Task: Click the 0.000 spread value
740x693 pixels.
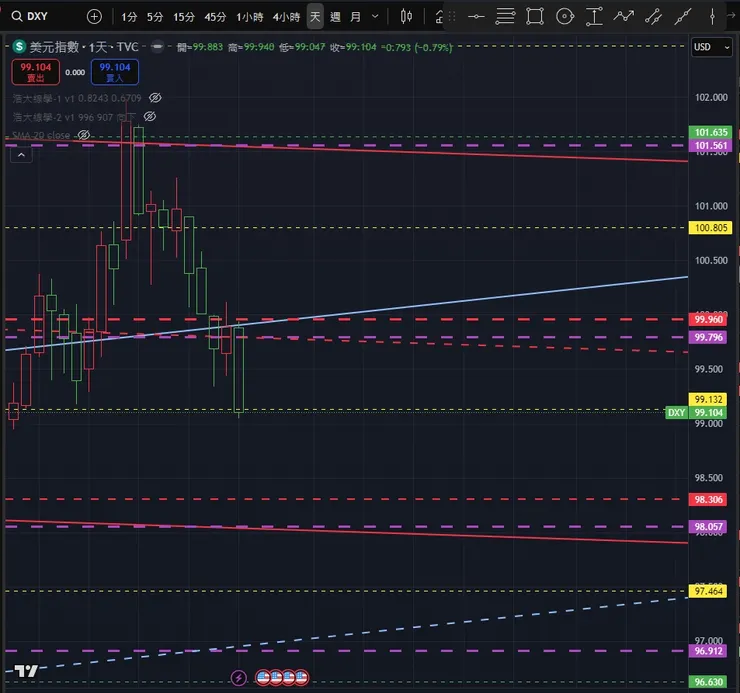Action: [x=75, y=72]
